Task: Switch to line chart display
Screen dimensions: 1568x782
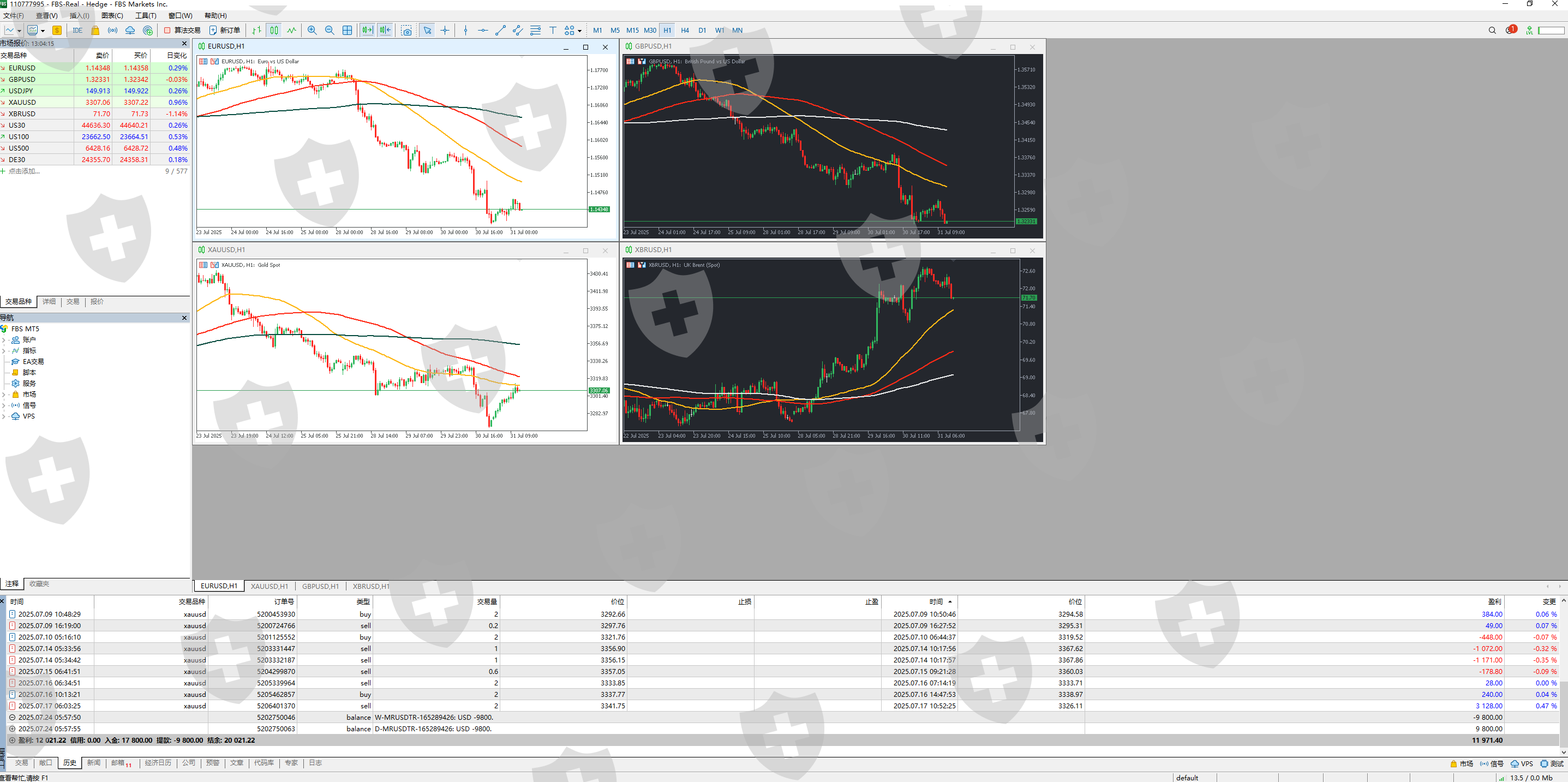Action: click(x=291, y=31)
